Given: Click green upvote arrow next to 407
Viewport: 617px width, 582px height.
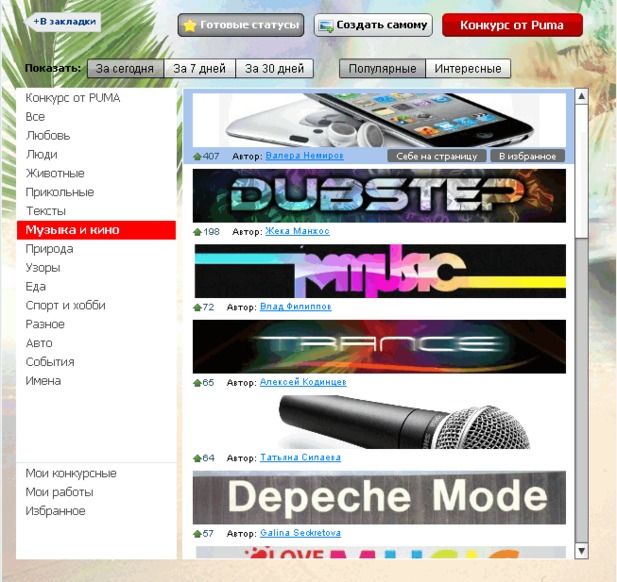Looking at the screenshot, I should 197,157.
